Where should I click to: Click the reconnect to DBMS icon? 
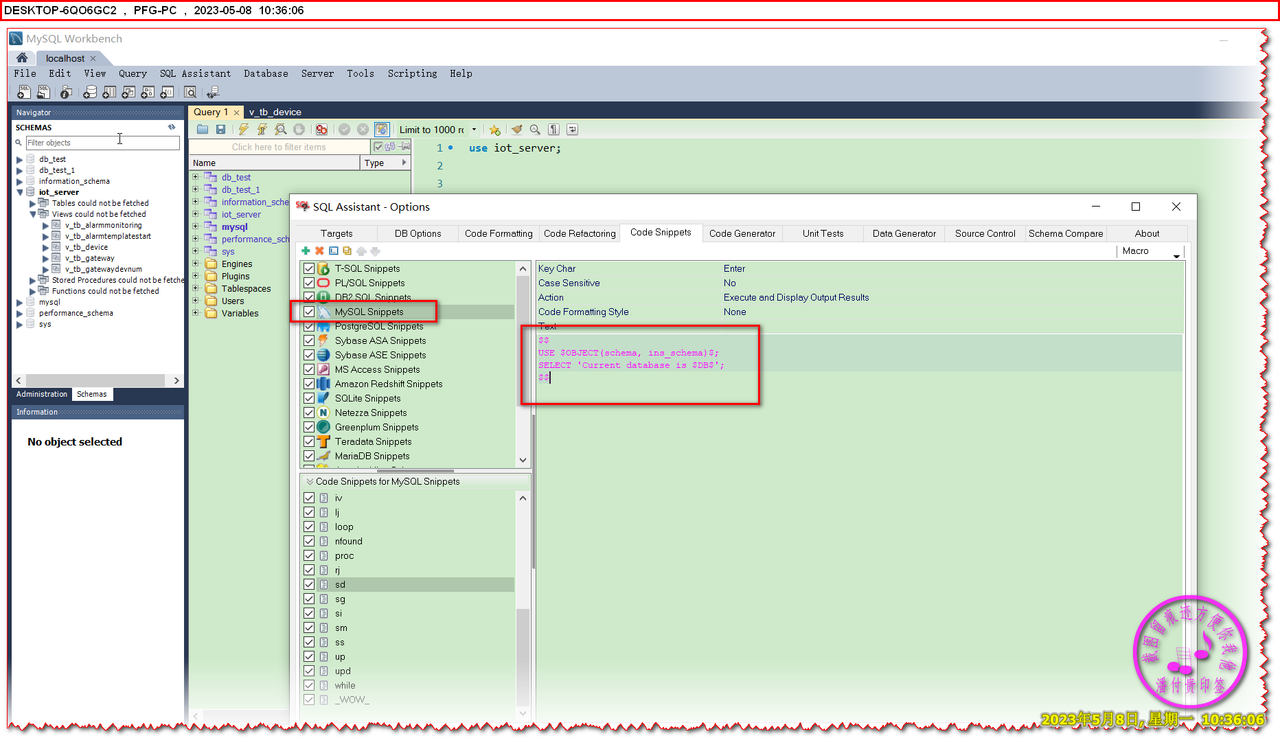tap(212, 92)
